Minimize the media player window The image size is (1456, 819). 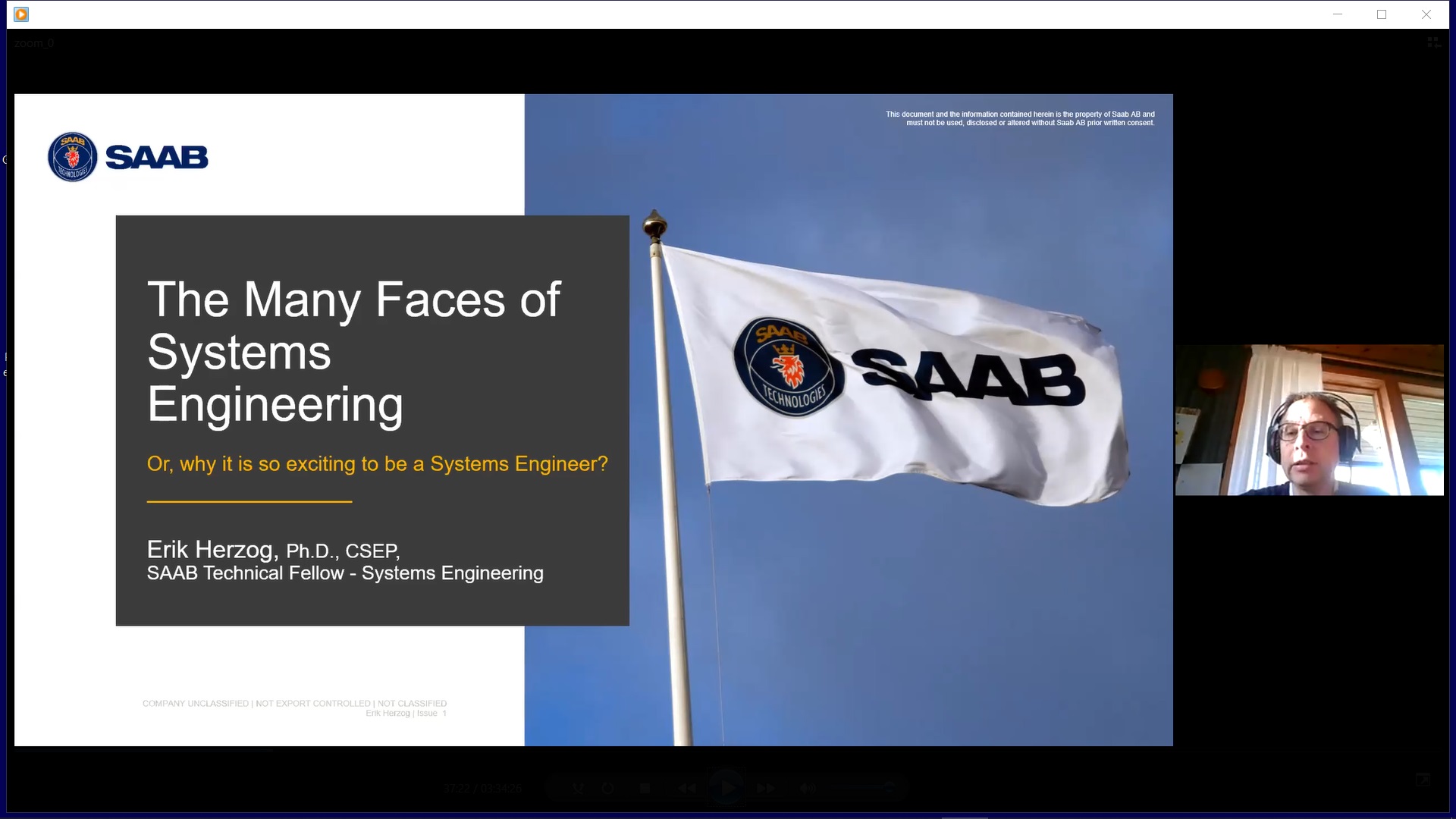[1338, 14]
